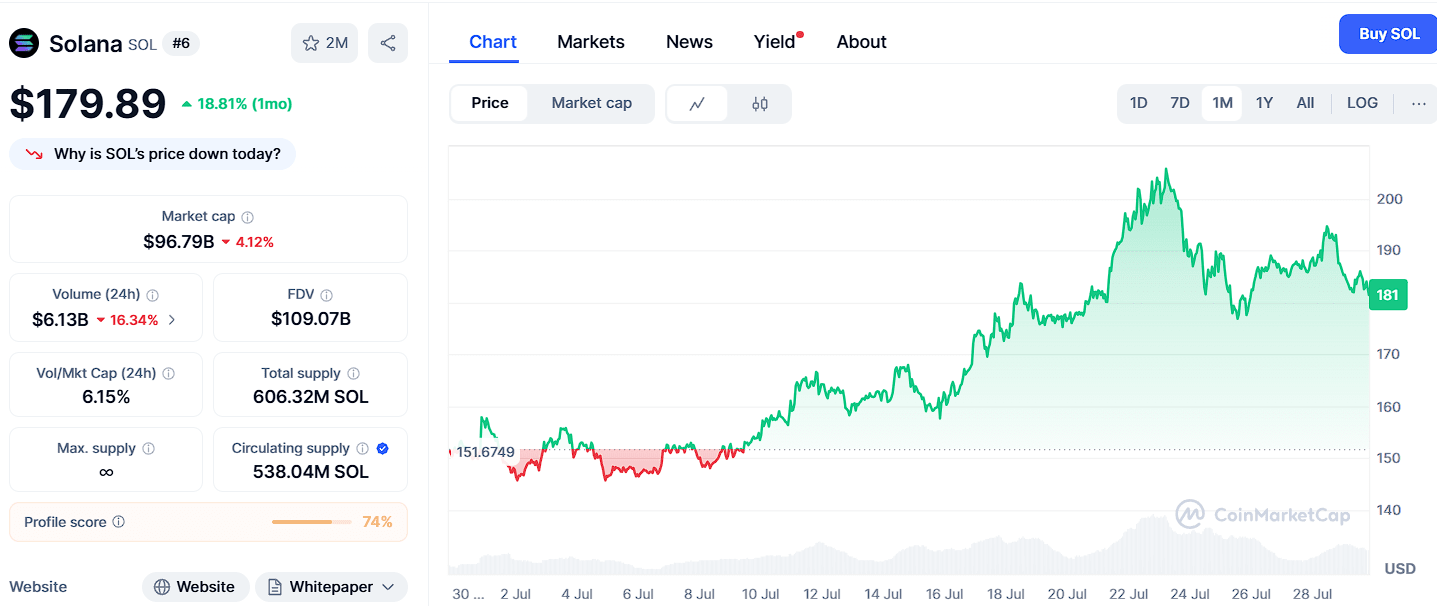Screen dimensions: 1437x606
Task: Expand the Whitepaper dropdown
Action: pyautogui.click(x=331, y=587)
